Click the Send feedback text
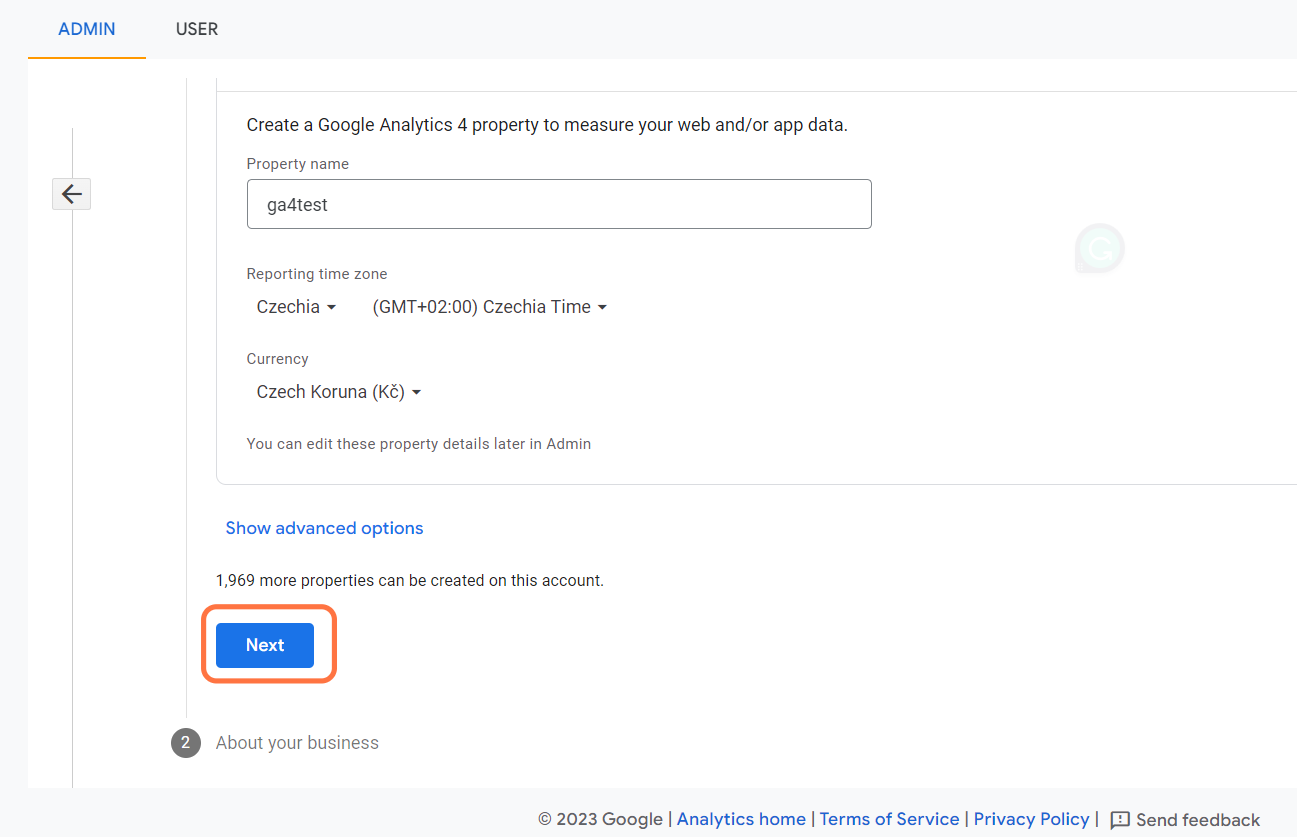 pyautogui.click(x=1198, y=820)
